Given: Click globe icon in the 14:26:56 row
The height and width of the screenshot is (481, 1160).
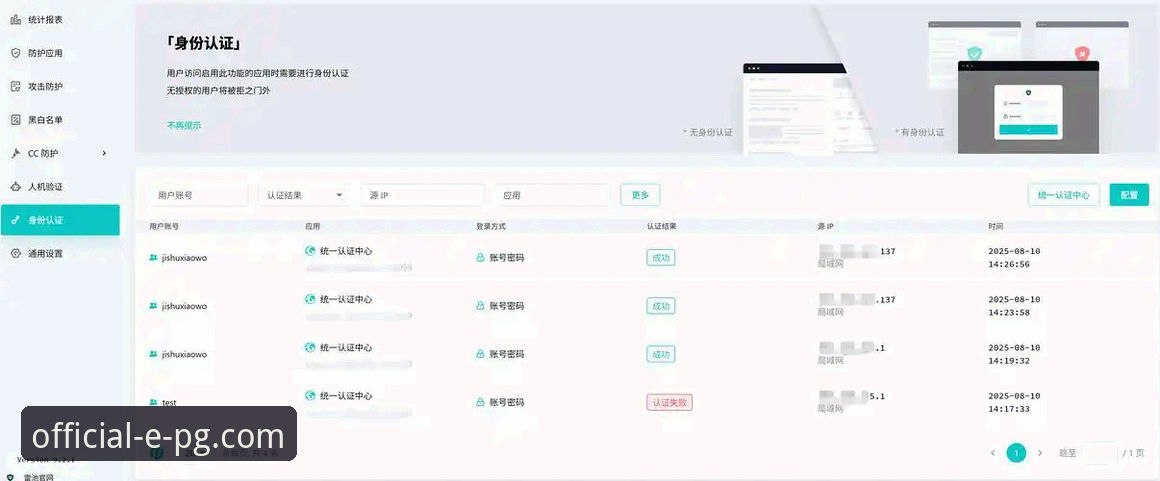Looking at the screenshot, I should pos(310,251).
